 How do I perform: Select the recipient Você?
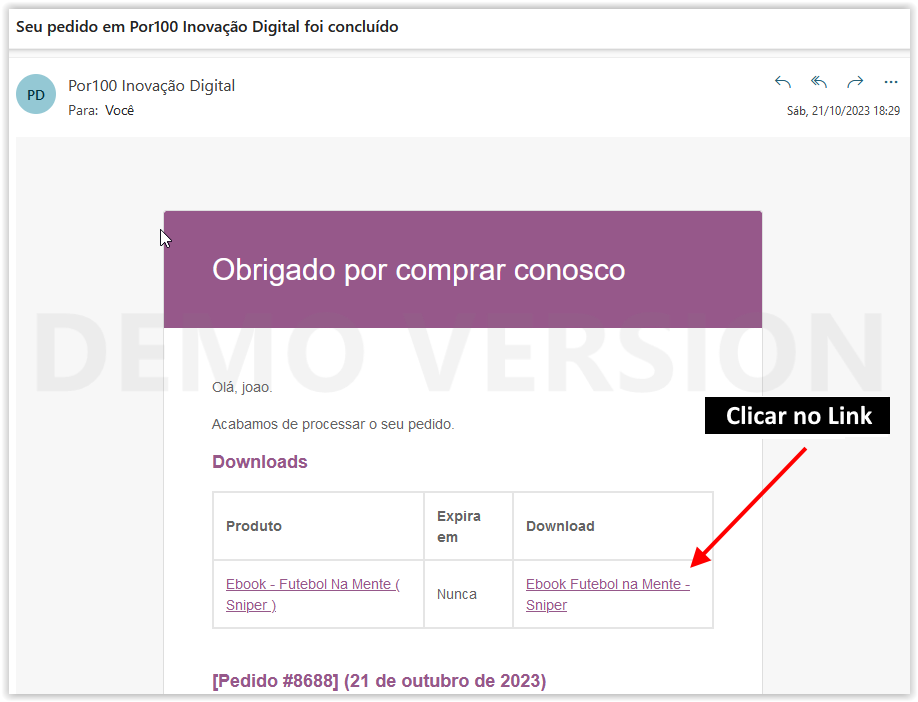[x=119, y=111]
